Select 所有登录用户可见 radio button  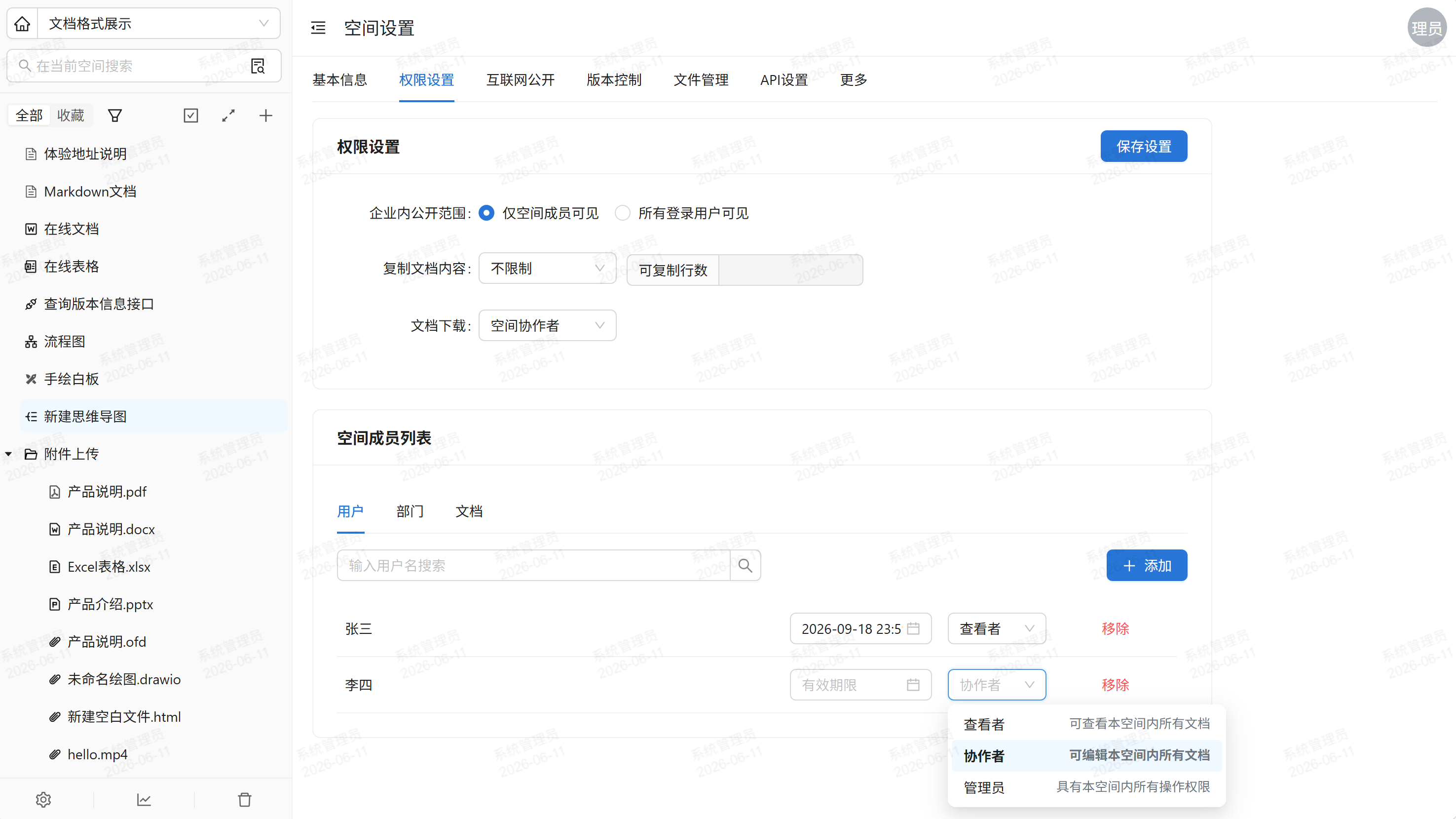click(x=622, y=213)
